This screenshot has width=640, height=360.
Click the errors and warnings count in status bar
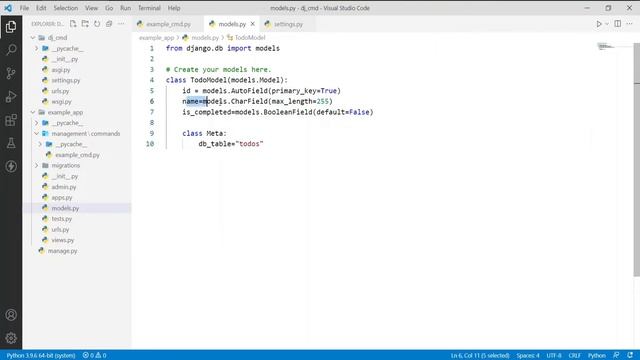[94, 356]
